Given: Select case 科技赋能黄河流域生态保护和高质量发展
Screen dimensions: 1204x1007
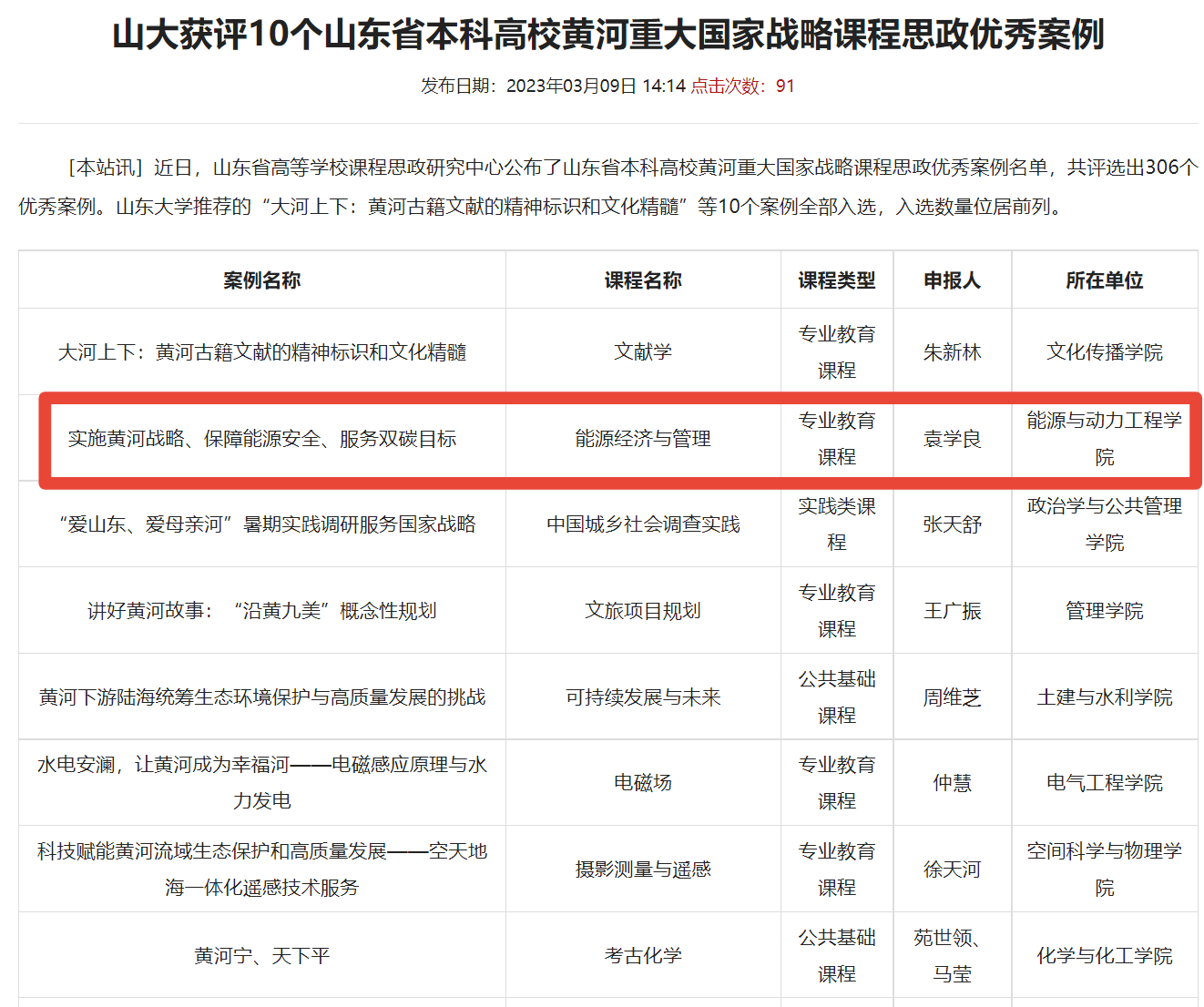Looking at the screenshot, I should (262, 870).
